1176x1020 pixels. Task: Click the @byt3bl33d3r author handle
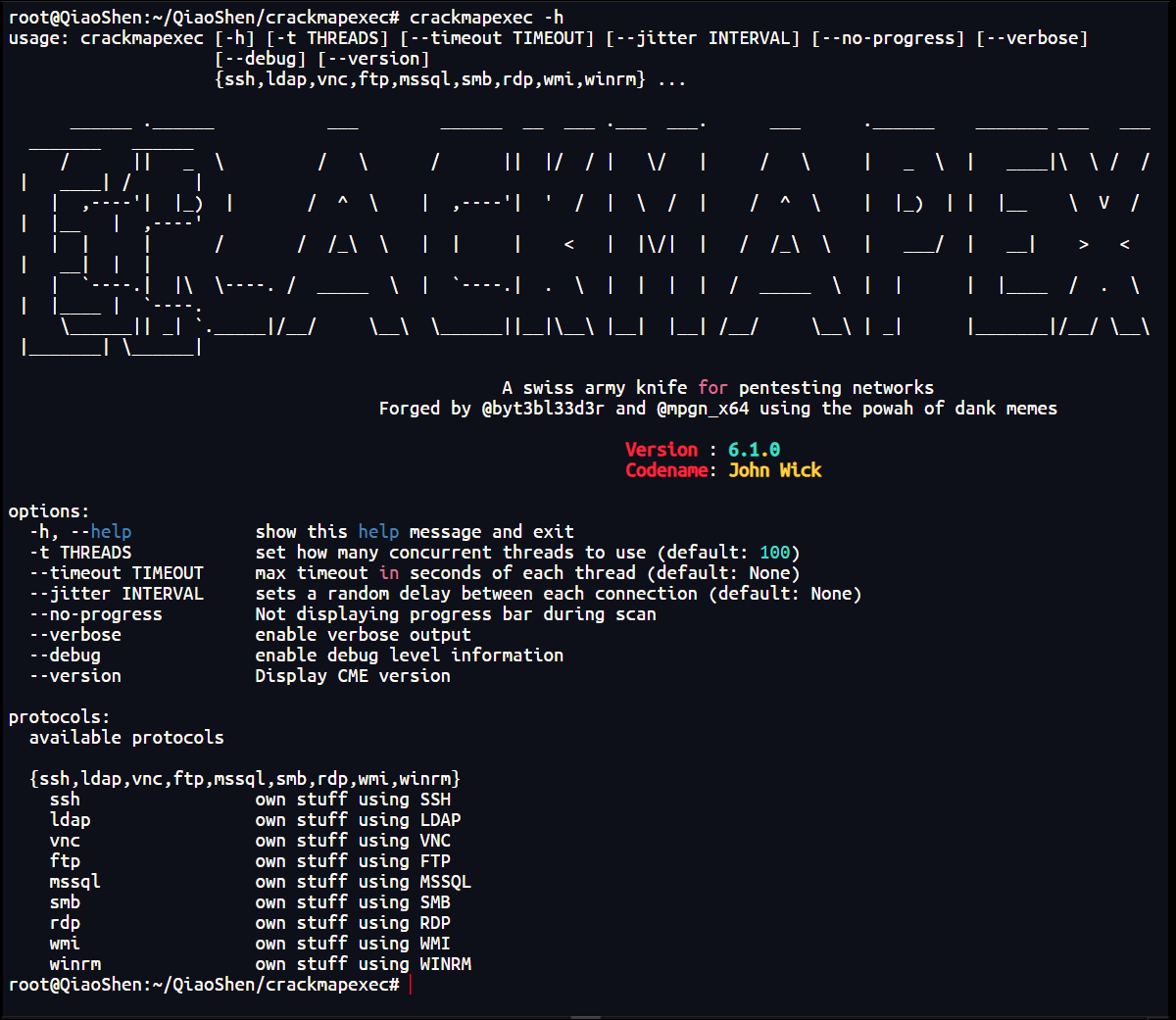click(543, 409)
